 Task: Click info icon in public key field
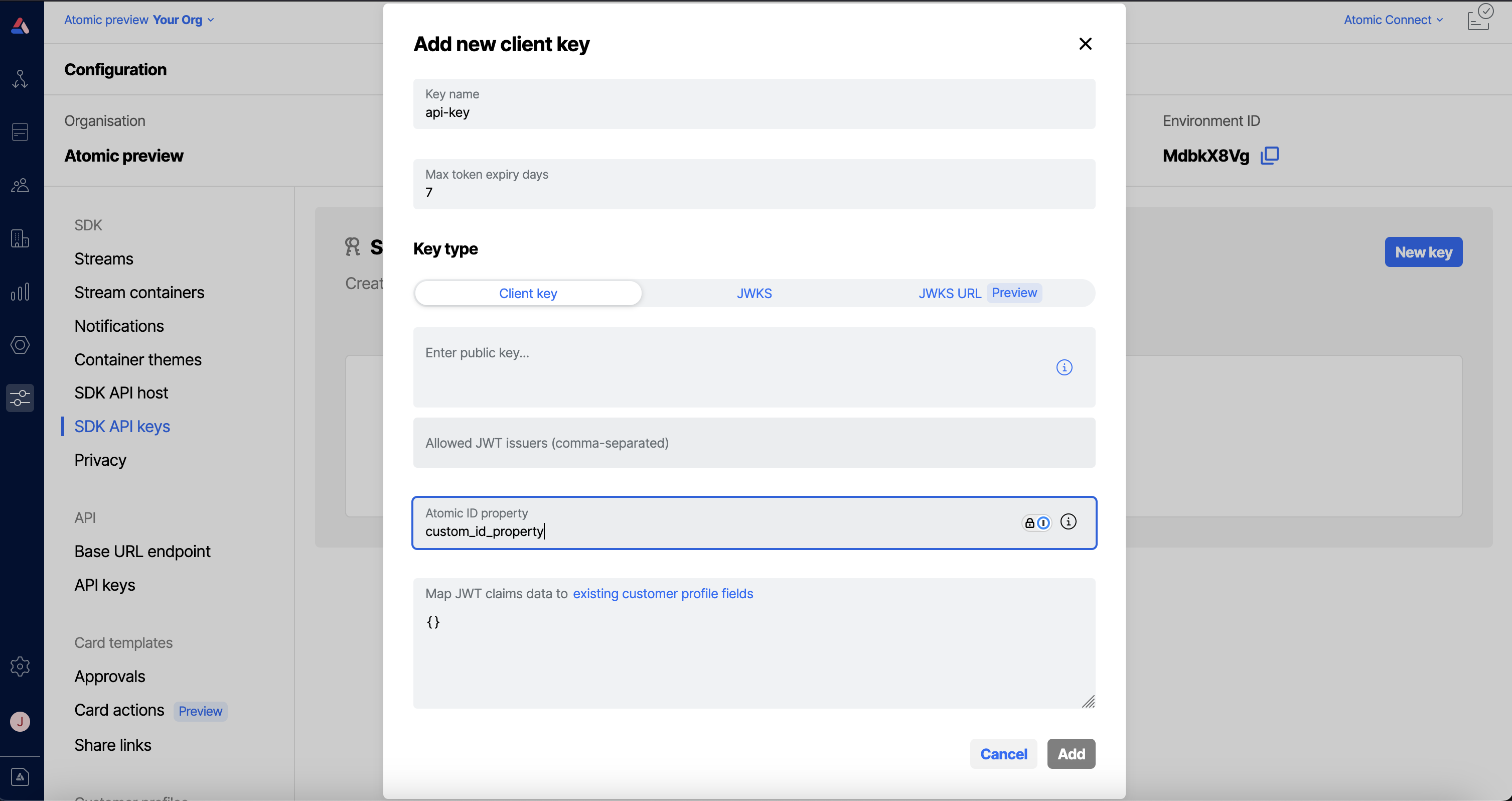point(1064,367)
